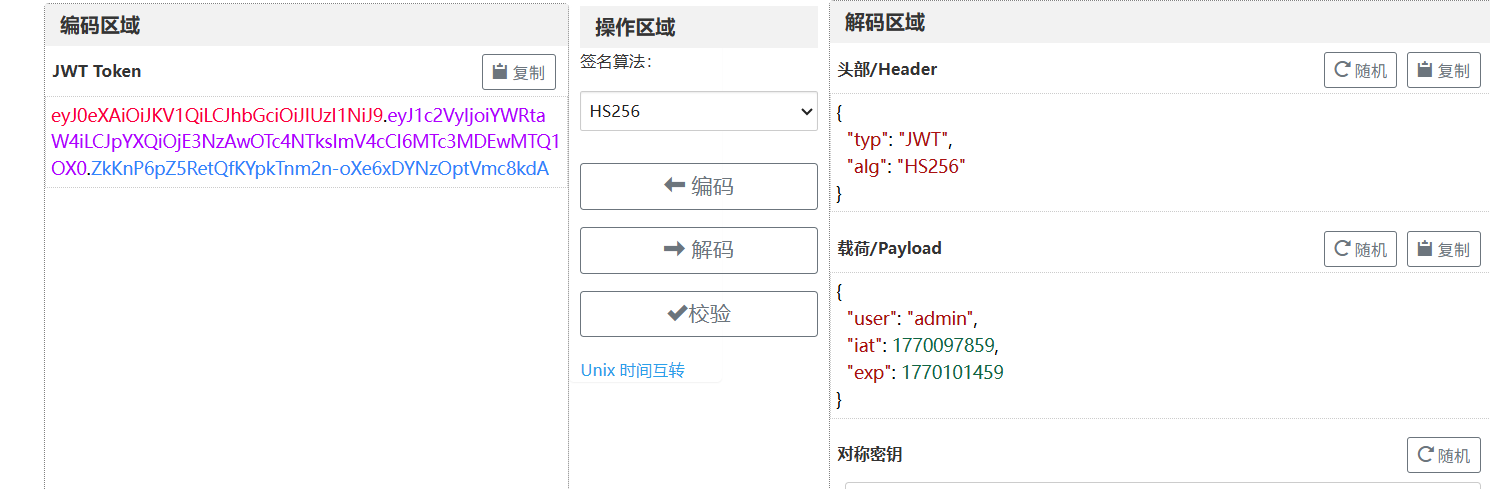The width and height of the screenshot is (1490, 489).
Task: Randomize the 载荷/Payload content
Action: (x=1360, y=249)
